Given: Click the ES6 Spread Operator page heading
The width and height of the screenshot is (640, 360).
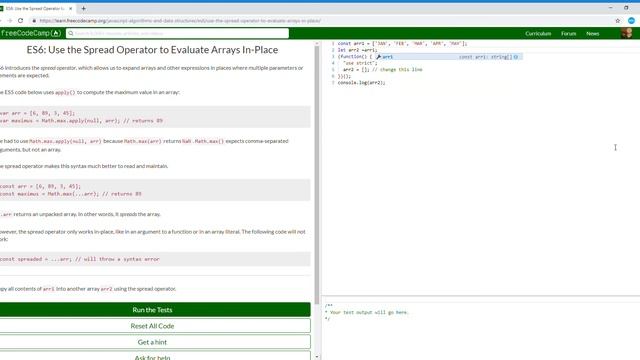Looking at the screenshot, I should (152, 49).
